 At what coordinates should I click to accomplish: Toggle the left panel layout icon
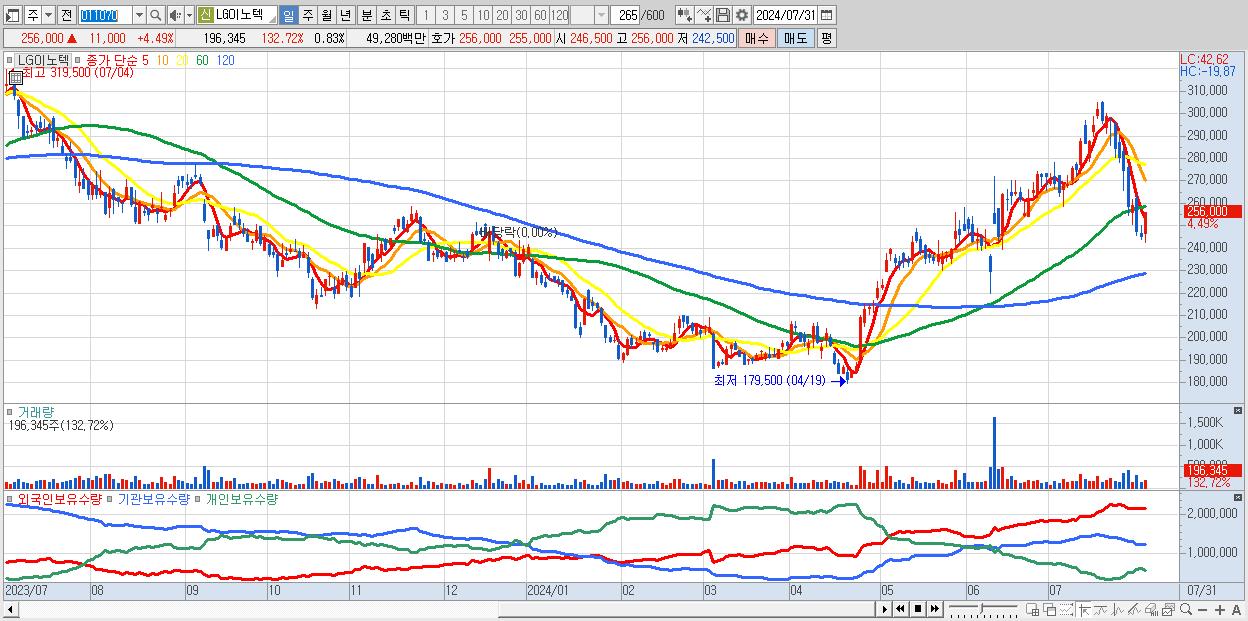[x=12, y=15]
